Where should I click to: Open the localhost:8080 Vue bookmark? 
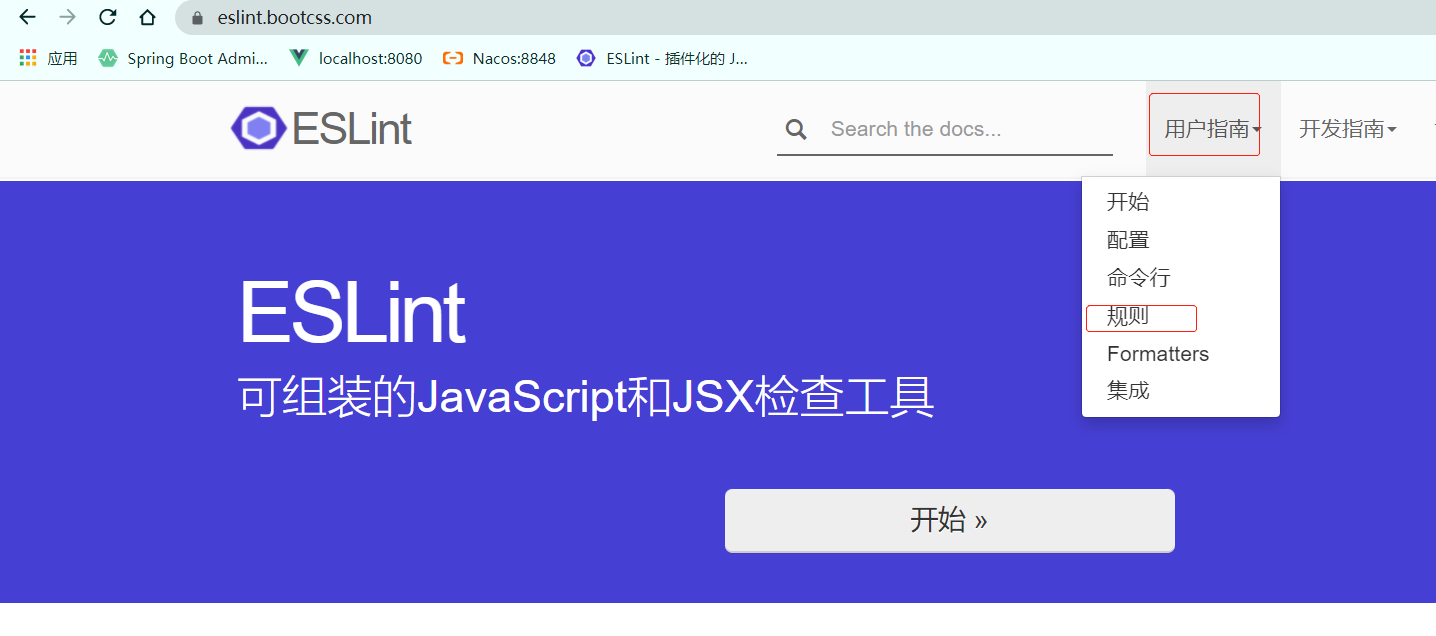coord(356,58)
